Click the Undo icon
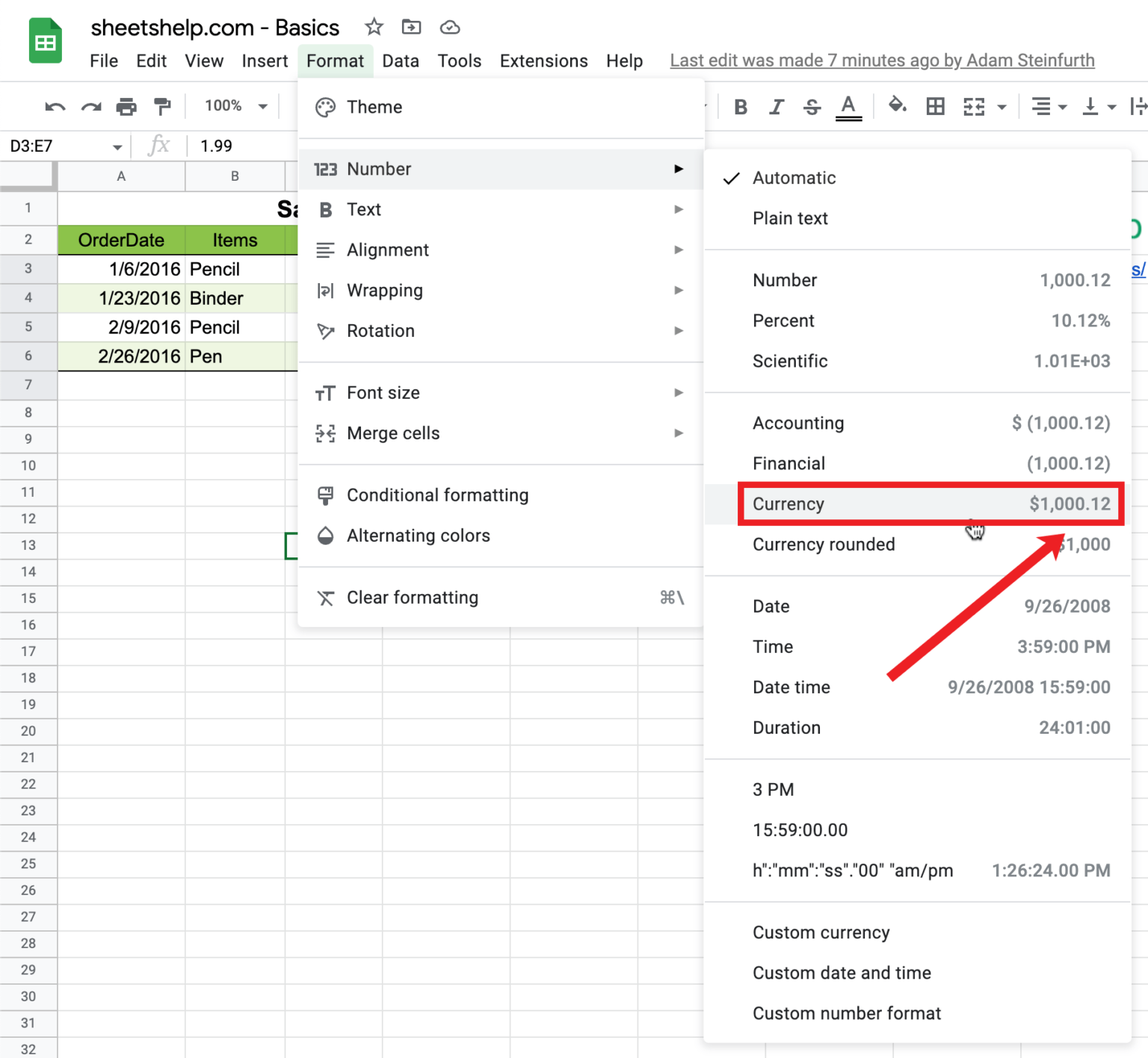The image size is (1148, 1058). point(54,106)
